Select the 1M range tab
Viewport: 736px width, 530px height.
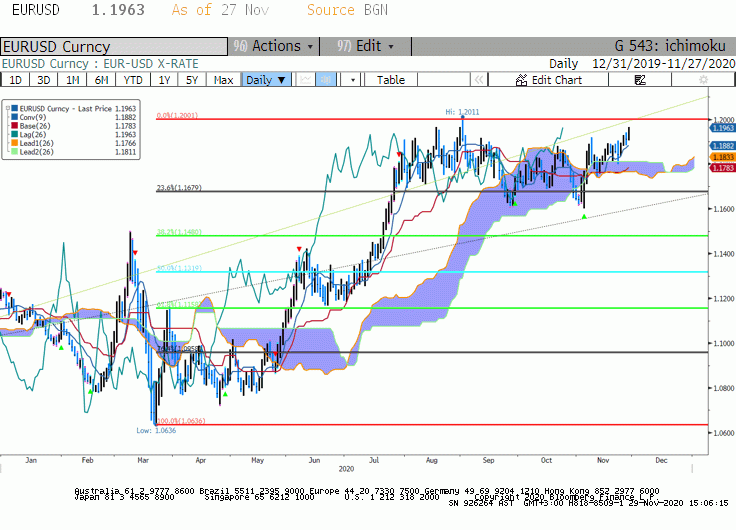click(72, 80)
